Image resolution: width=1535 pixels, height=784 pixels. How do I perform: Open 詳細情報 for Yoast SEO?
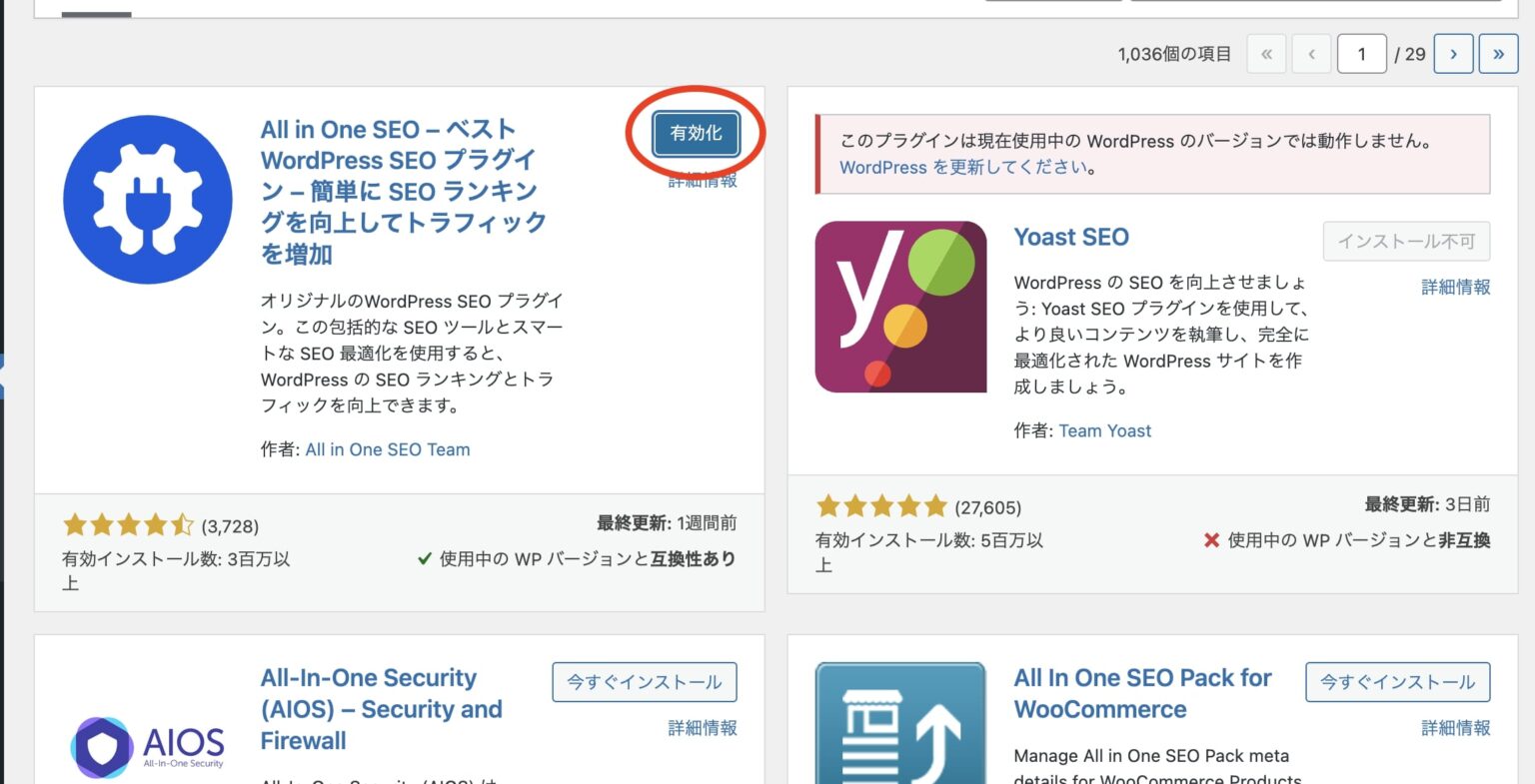1455,287
